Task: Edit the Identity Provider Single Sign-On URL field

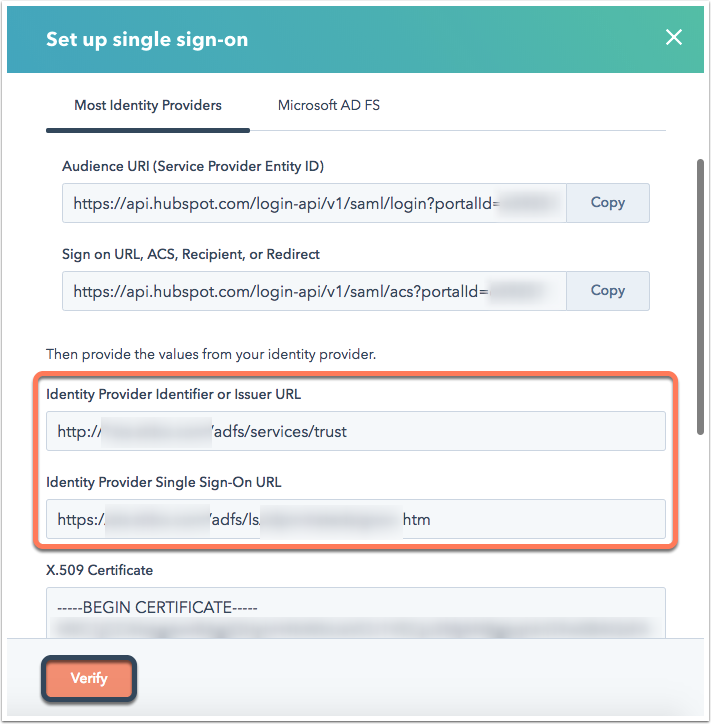Action: pyautogui.click(x=356, y=519)
